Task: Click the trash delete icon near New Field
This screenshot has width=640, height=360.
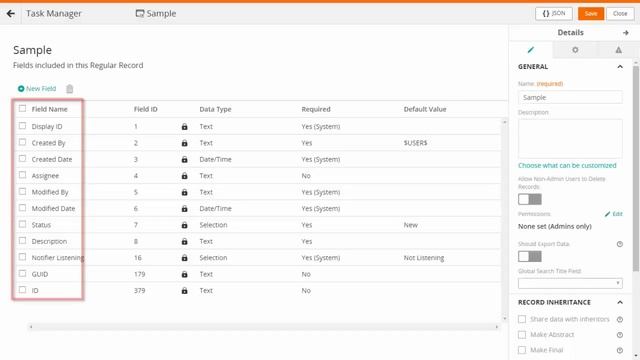Action: coord(70,89)
